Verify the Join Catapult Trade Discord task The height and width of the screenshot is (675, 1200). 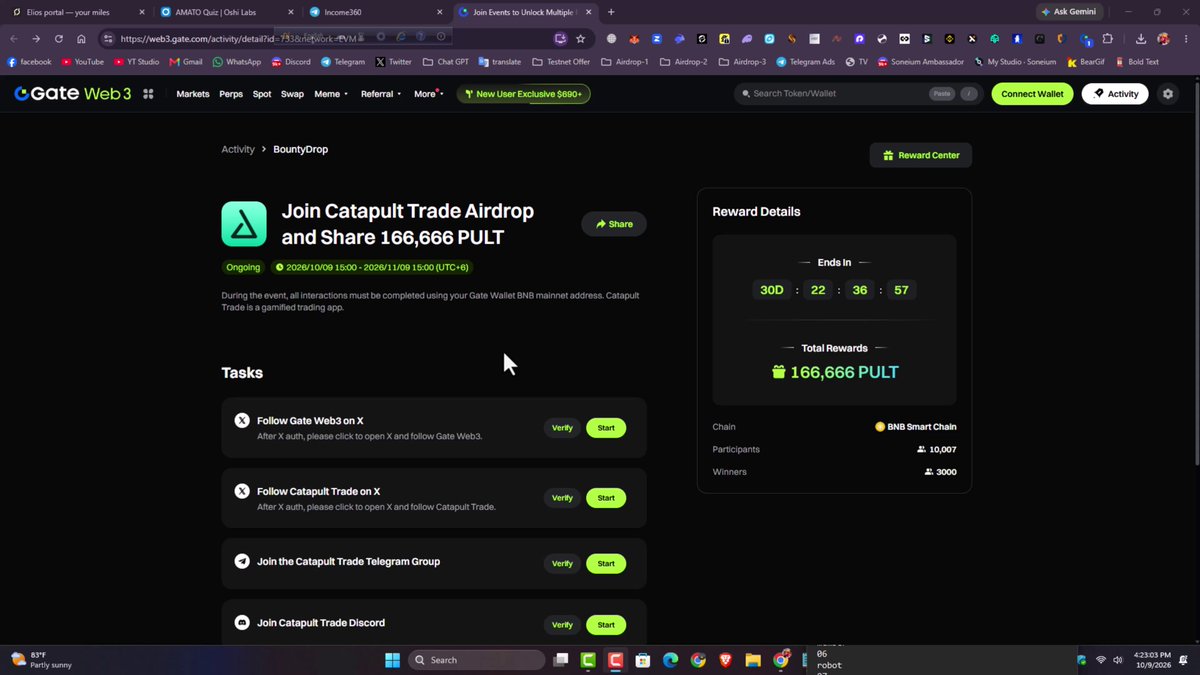pyautogui.click(x=562, y=625)
